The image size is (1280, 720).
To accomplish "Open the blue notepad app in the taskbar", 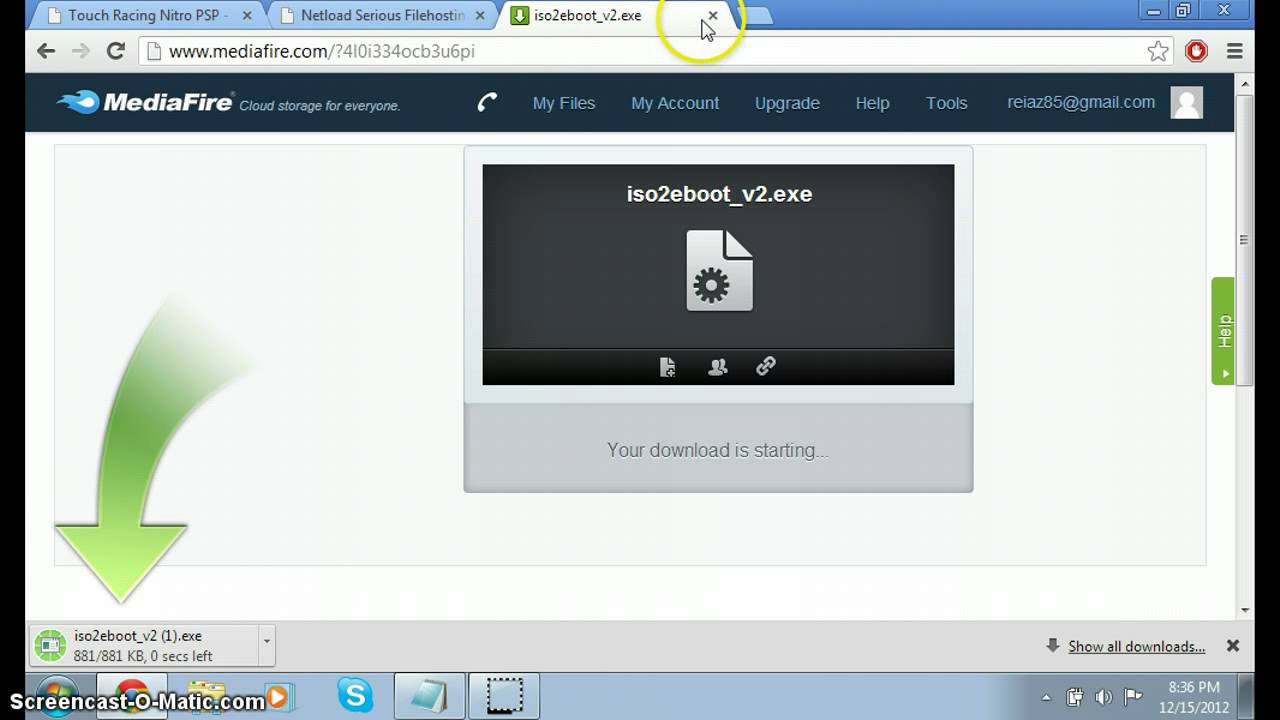I will [430, 694].
